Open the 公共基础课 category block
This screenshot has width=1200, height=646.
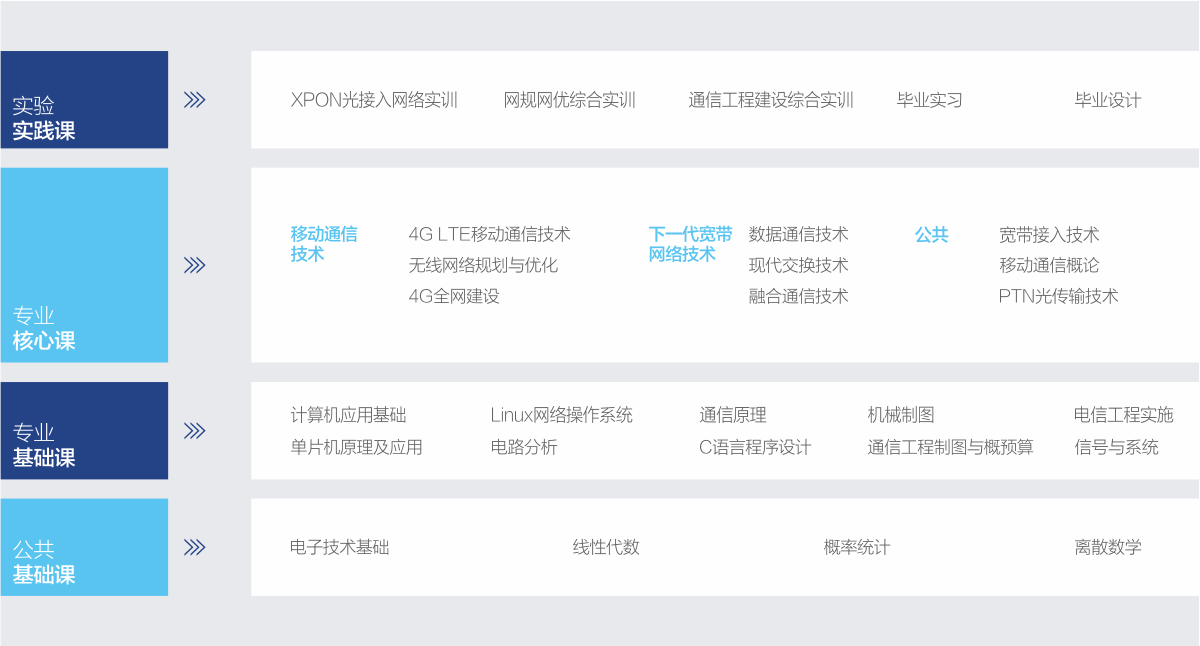coord(84,547)
